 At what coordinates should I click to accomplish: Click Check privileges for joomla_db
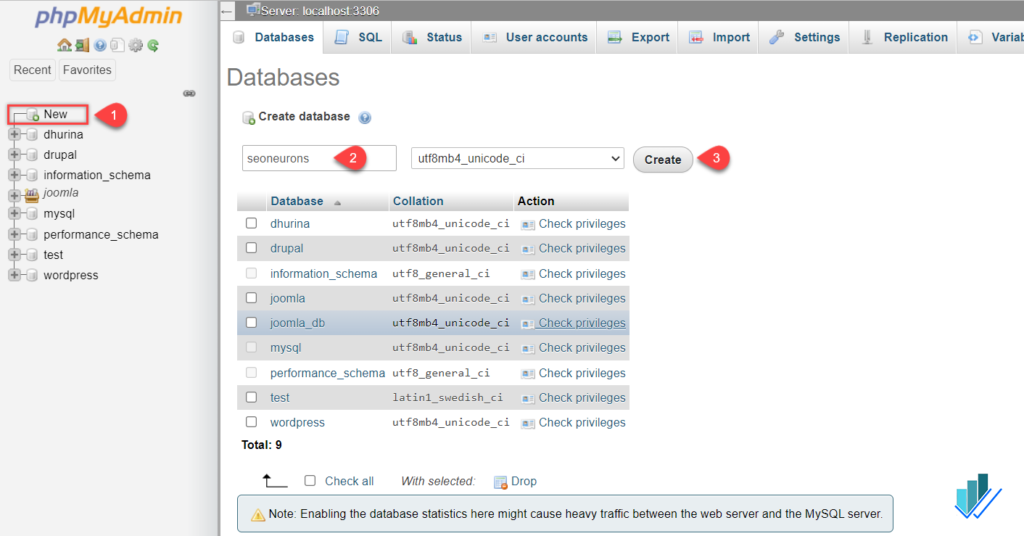(x=581, y=323)
